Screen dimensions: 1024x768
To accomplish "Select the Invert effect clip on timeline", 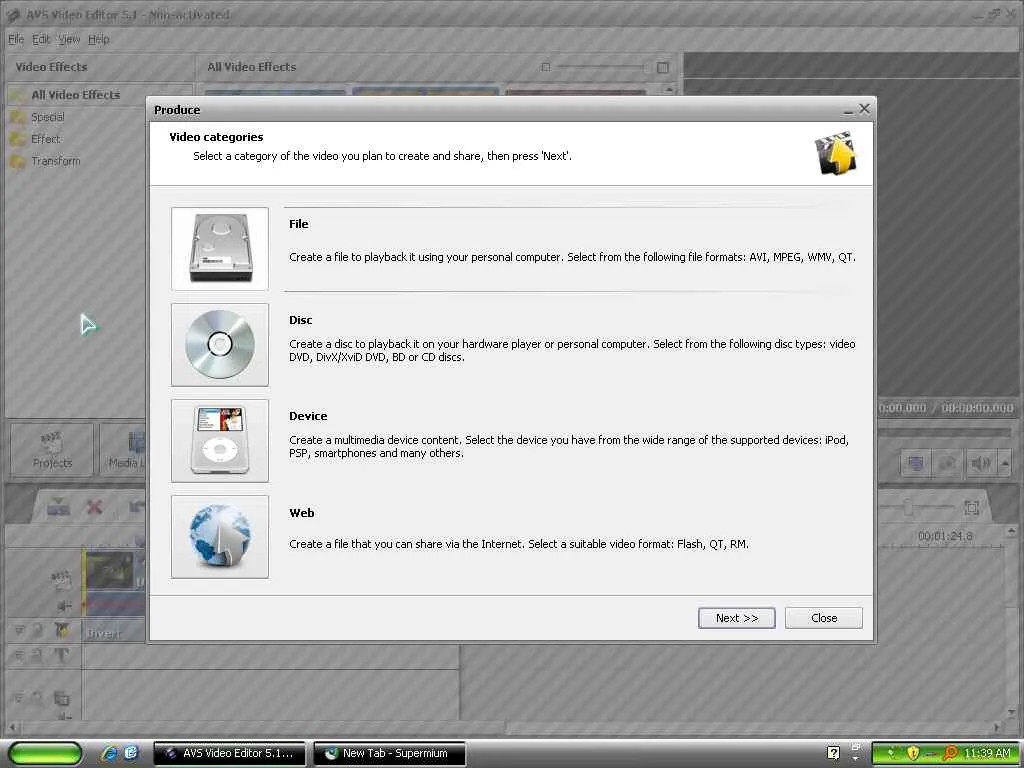I will (x=114, y=632).
